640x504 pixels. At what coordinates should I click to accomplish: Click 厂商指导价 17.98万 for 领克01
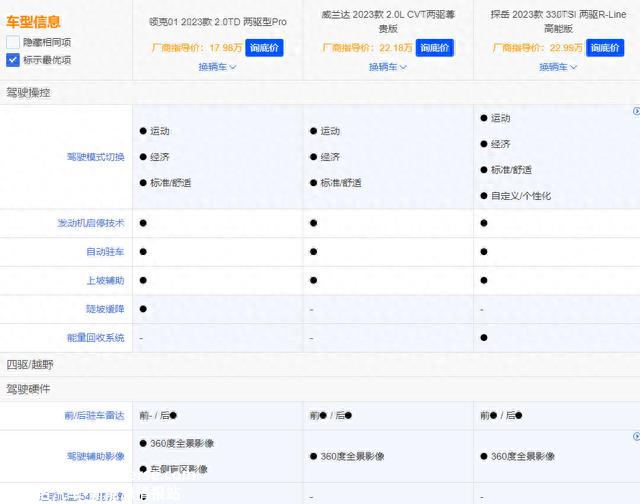point(197,48)
